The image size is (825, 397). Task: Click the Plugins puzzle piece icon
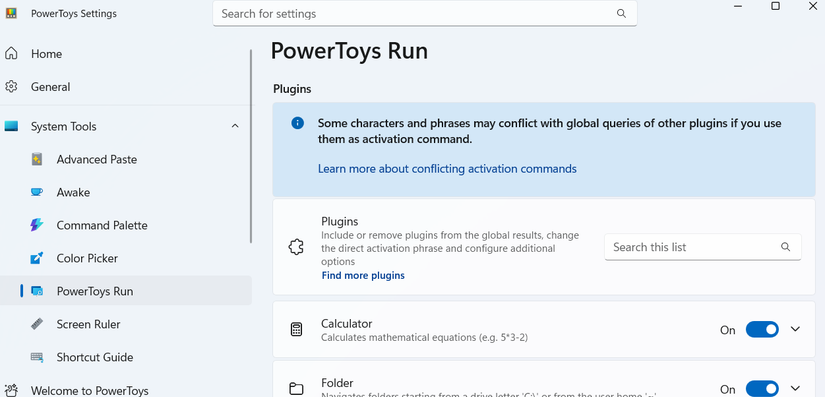(296, 247)
